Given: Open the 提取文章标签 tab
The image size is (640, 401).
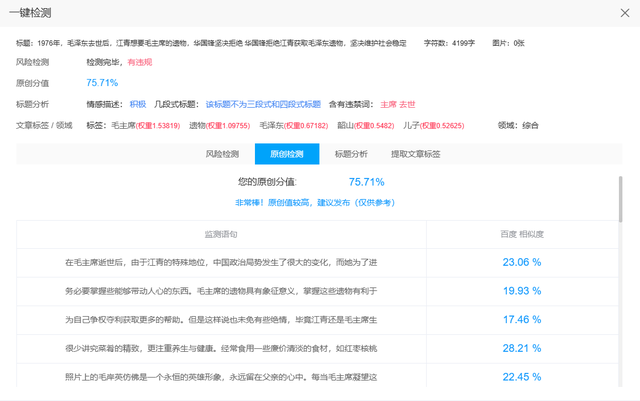Looking at the screenshot, I should (x=416, y=154).
